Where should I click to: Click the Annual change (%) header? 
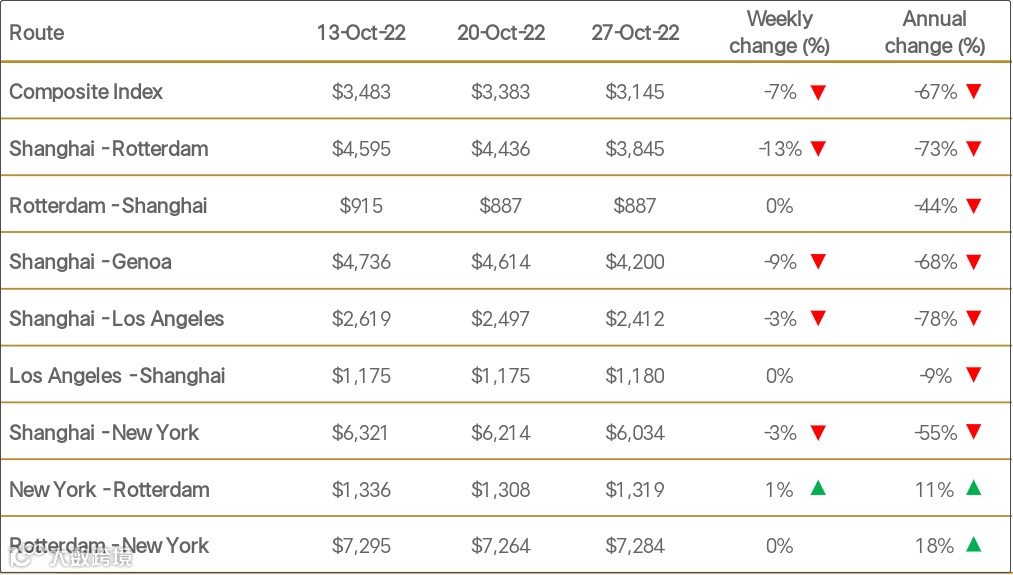point(934,32)
